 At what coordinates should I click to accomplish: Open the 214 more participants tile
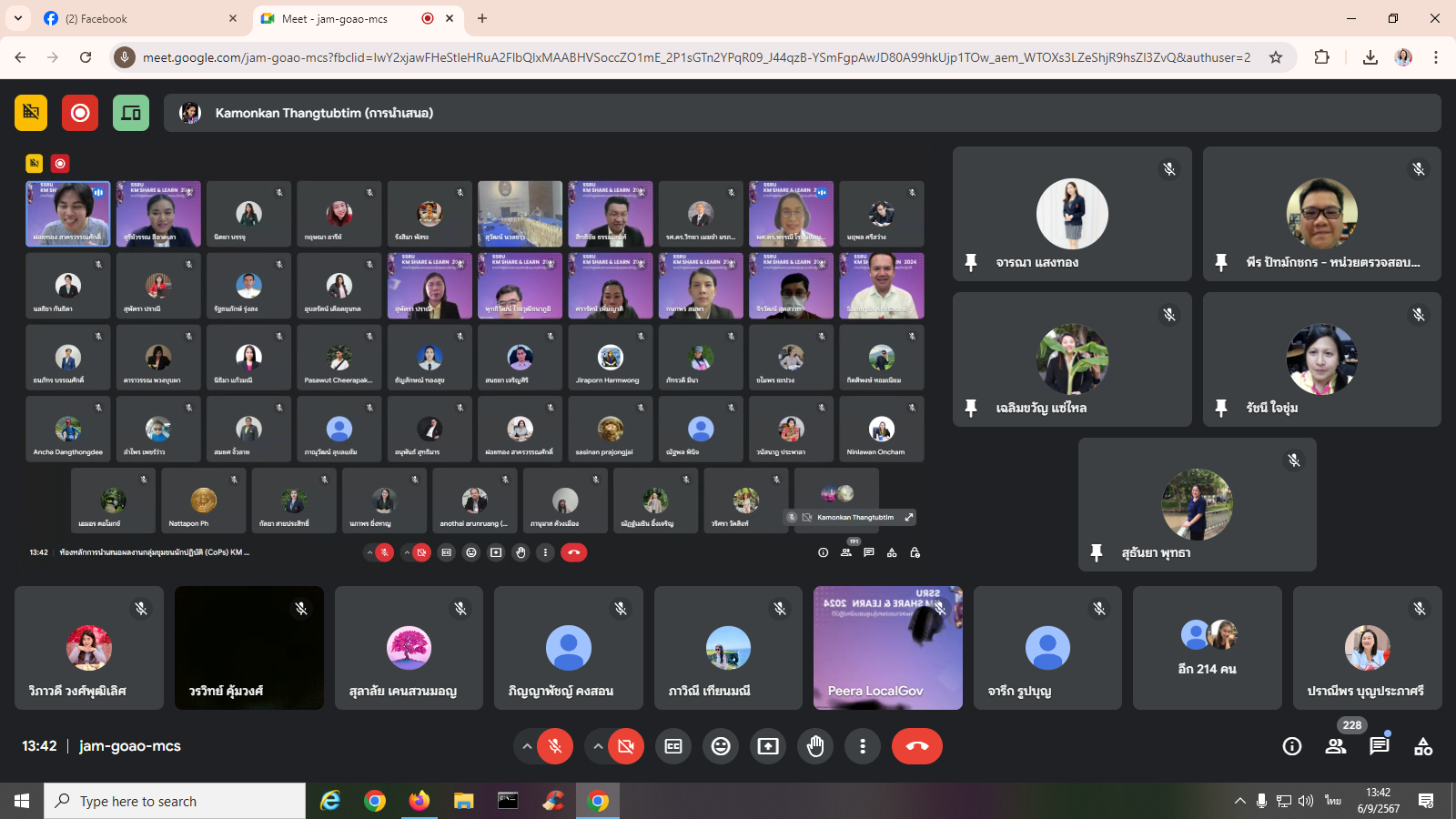click(x=1207, y=648)
